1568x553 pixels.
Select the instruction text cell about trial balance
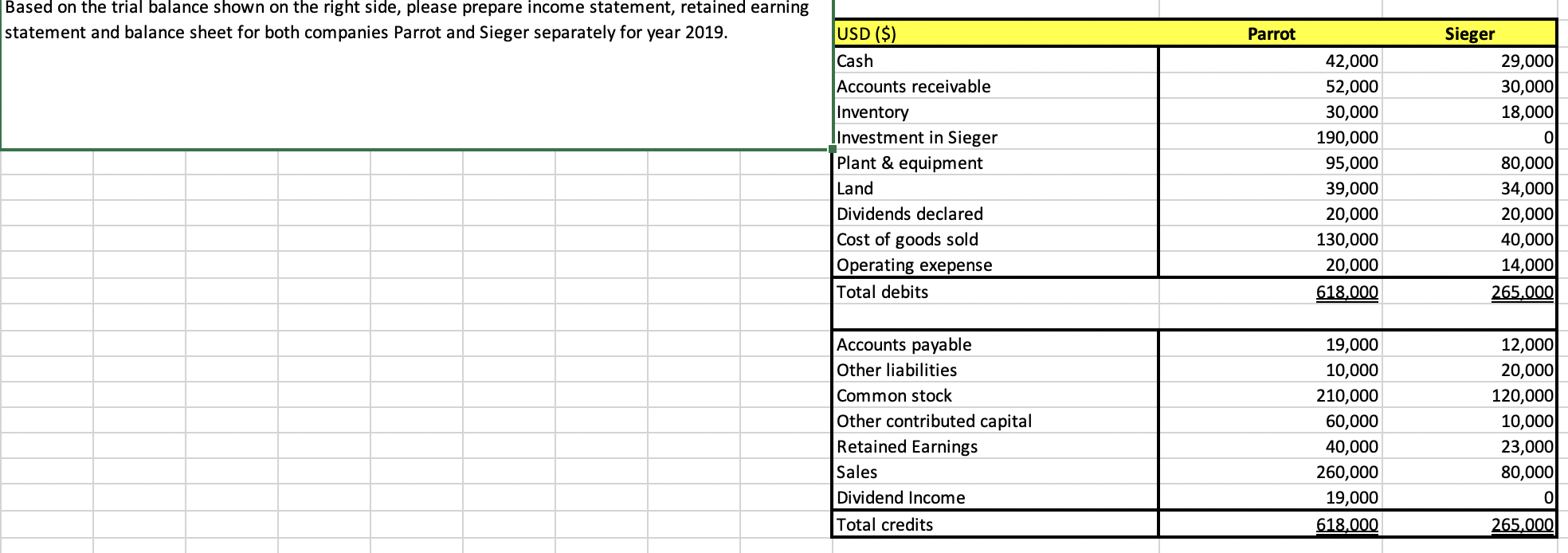416,74
